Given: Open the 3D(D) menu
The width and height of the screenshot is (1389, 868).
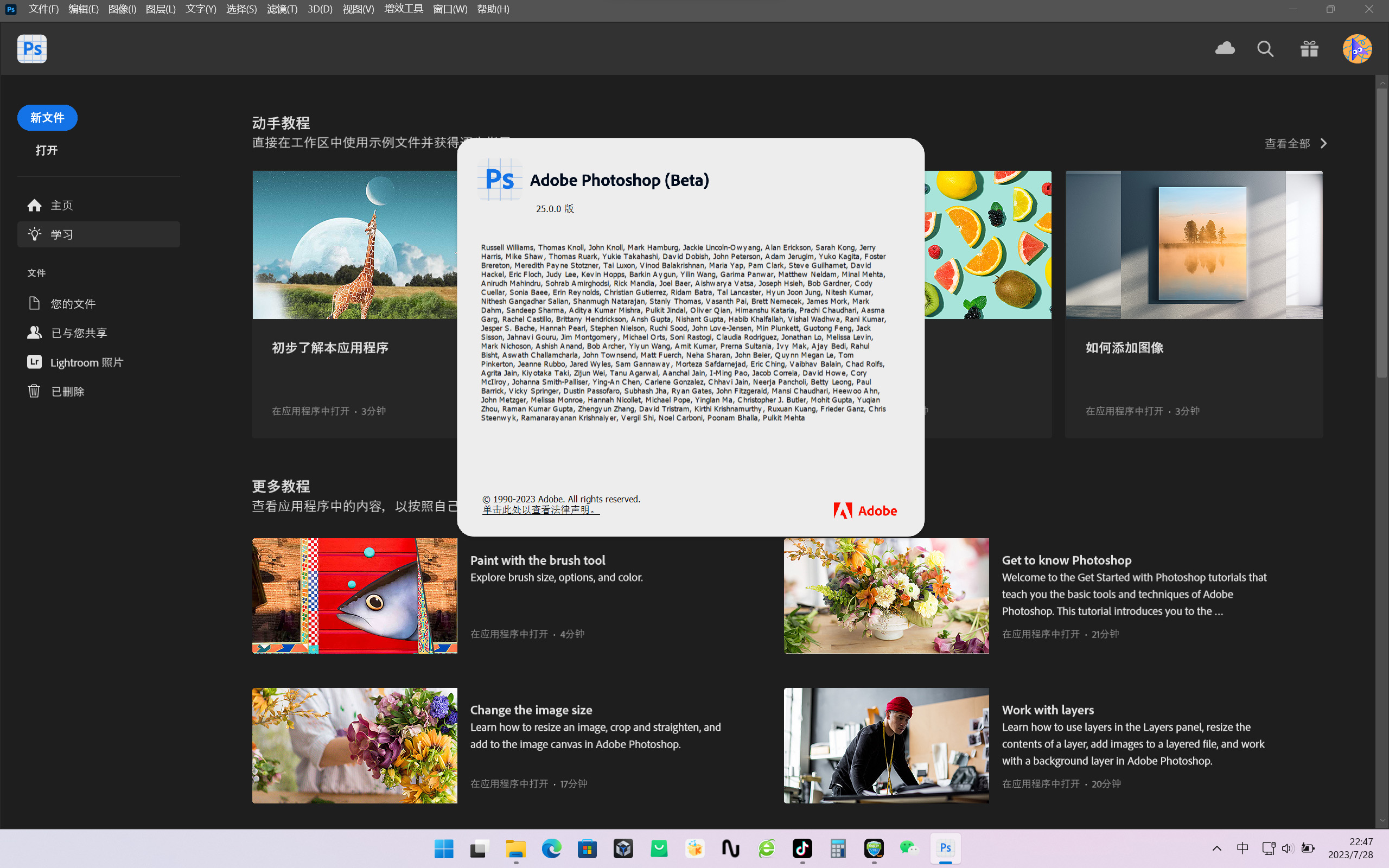Looking at the screenshot, I should (x=320, y=9).
